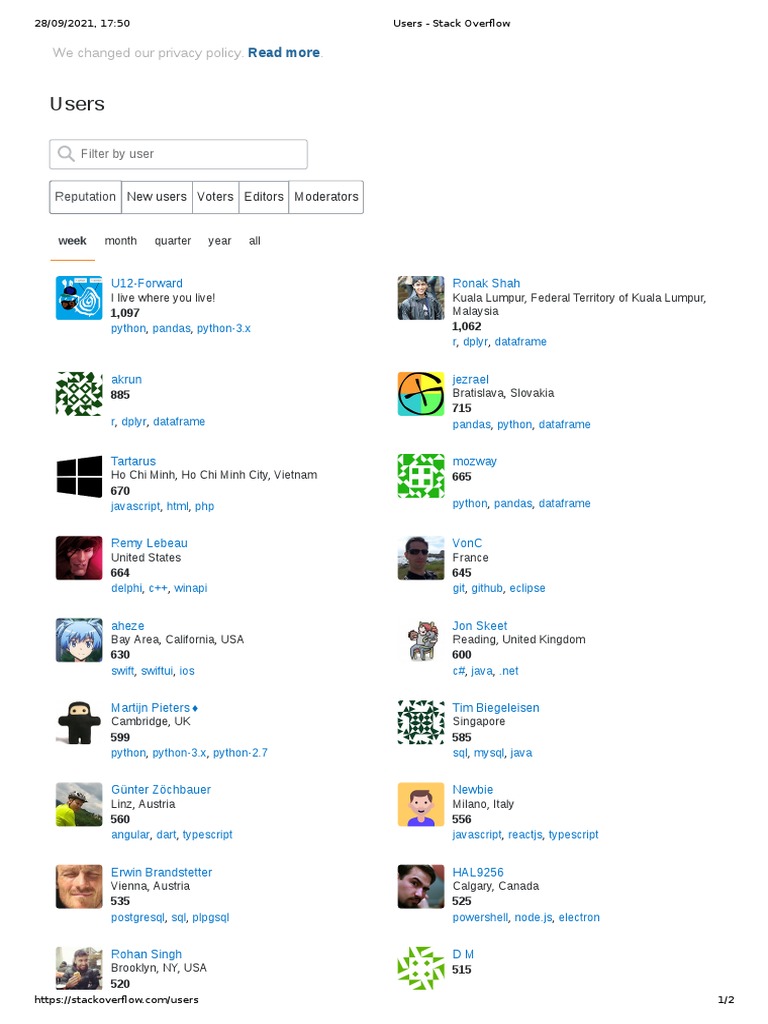
Task: Open Jon Skeet's profile name link
Action: [x=480, y=626]
